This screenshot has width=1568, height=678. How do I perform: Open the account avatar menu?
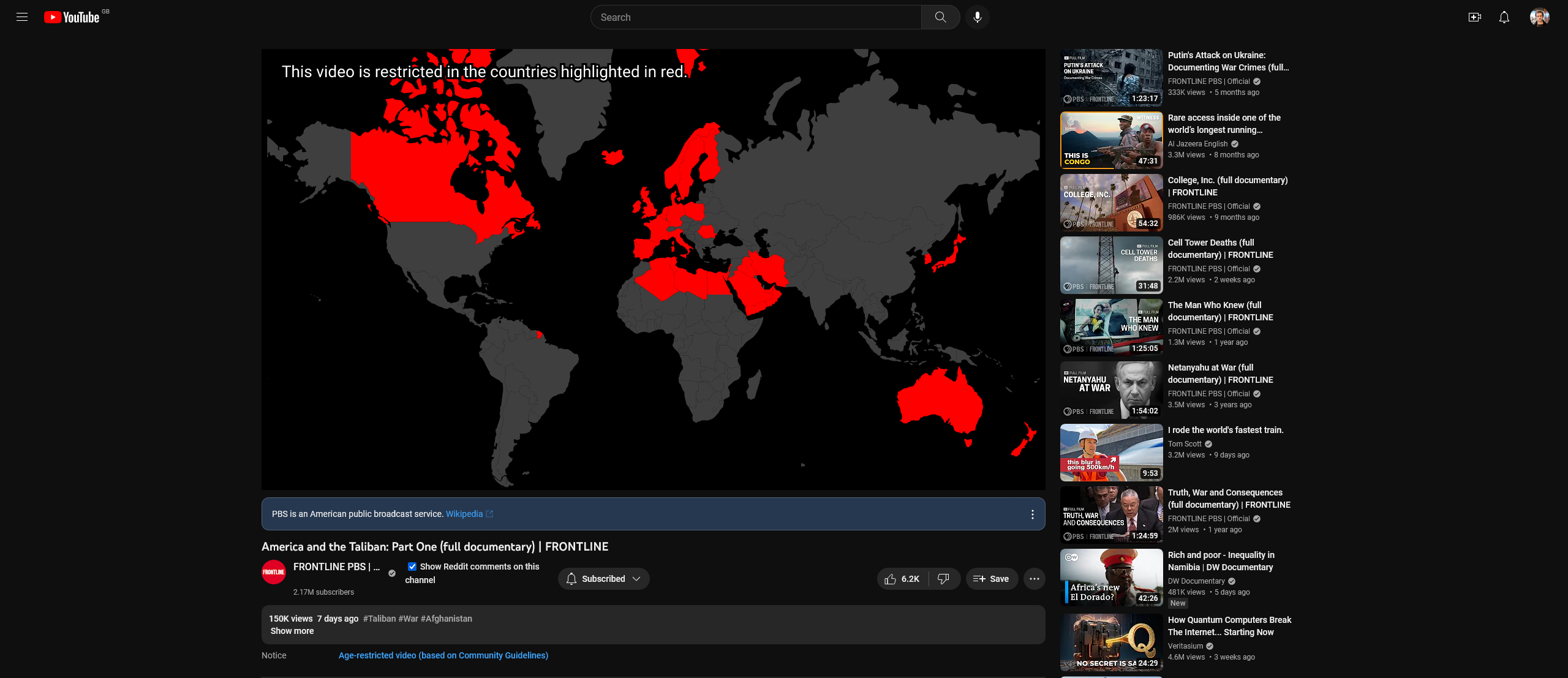1539,17
